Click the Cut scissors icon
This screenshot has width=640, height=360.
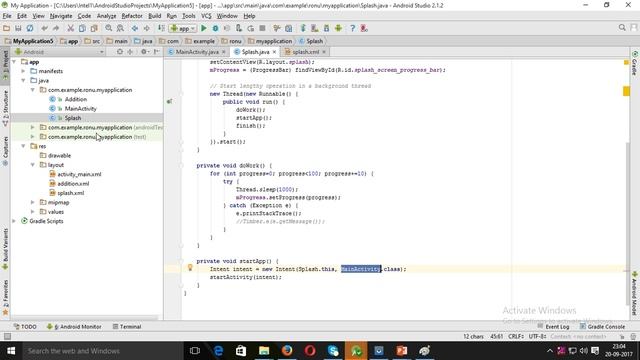[71, 28]
